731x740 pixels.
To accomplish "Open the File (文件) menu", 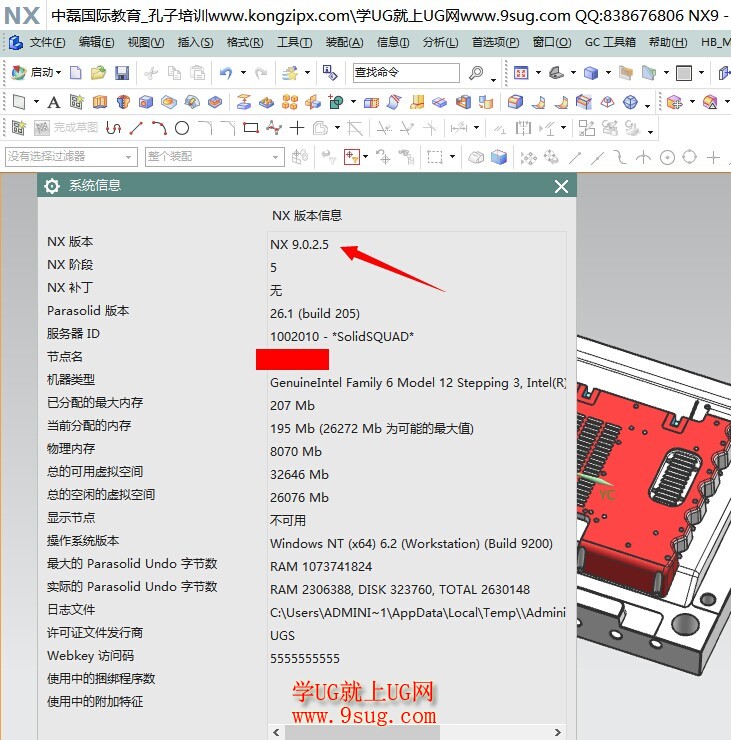I will [x=47, y=42].
